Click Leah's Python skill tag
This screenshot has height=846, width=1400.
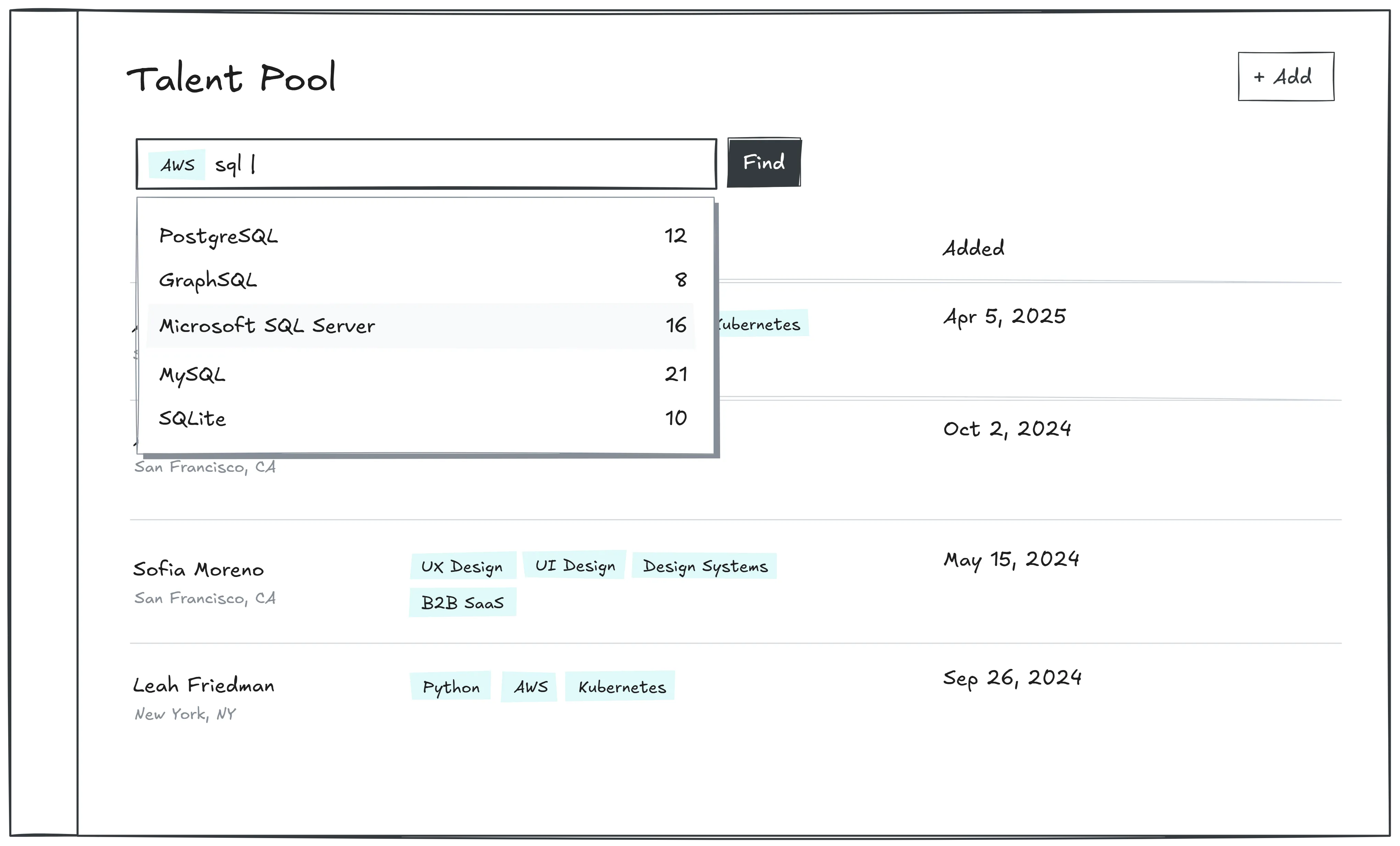pos(450,687)
